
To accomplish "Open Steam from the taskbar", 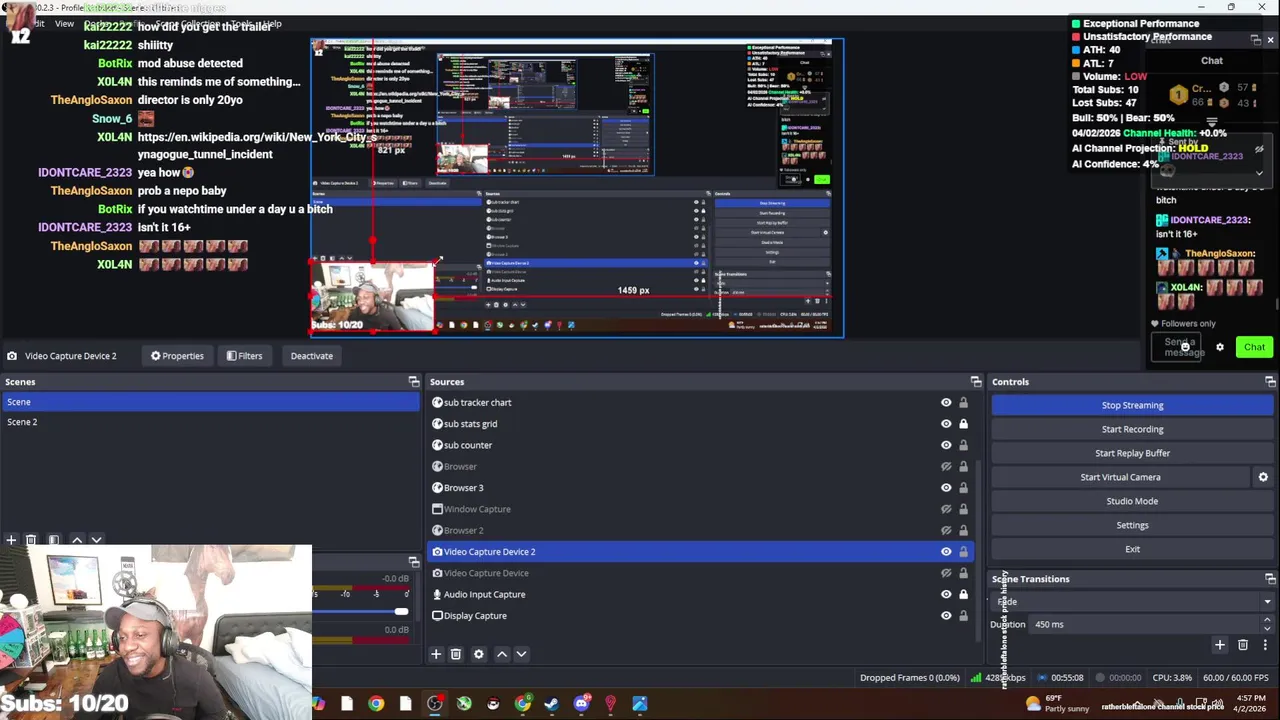I will [552, 704].
